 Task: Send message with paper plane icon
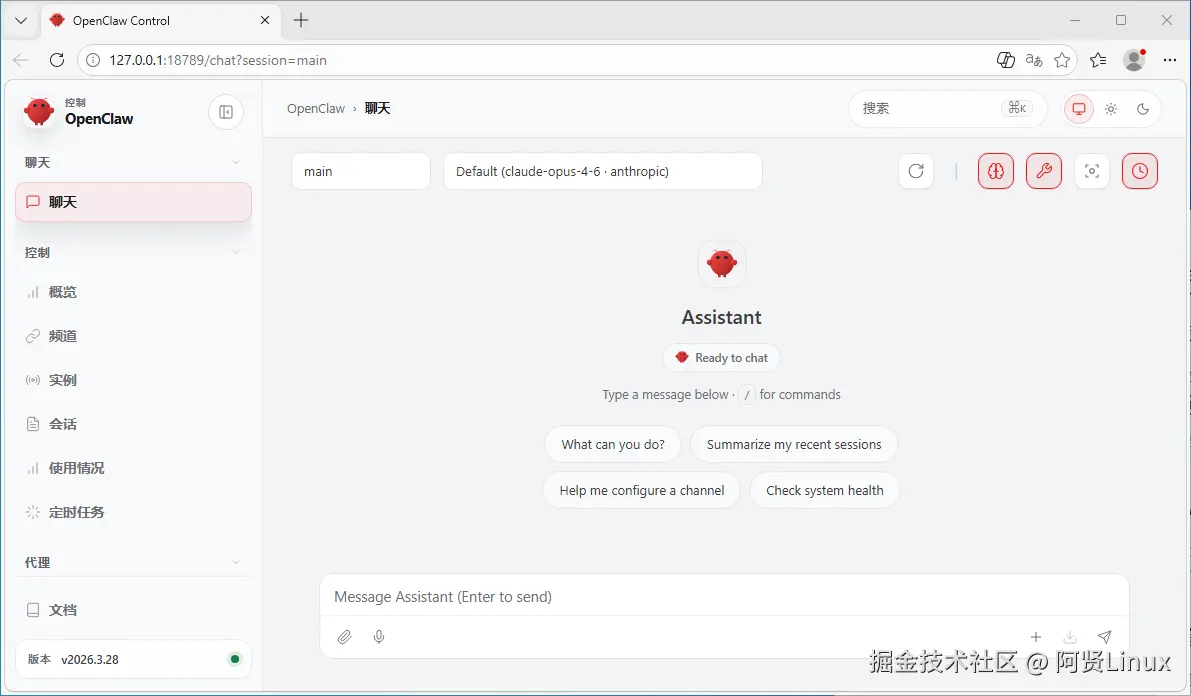click(x=1104, y=637)
